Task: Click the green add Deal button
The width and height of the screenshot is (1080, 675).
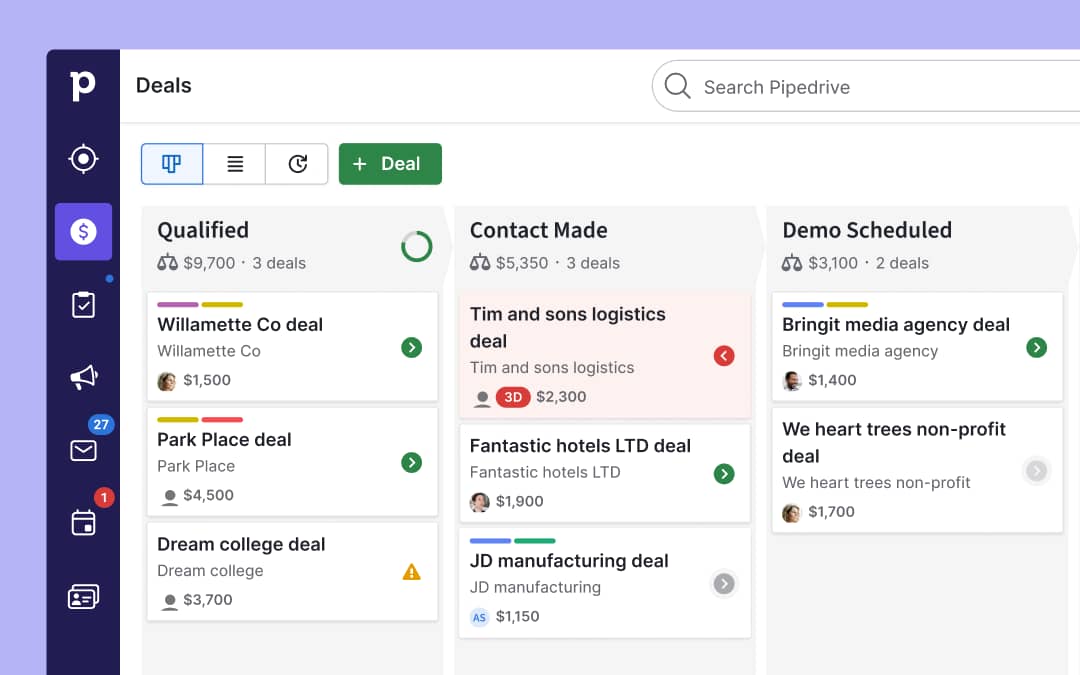Action: coord(390,164)
